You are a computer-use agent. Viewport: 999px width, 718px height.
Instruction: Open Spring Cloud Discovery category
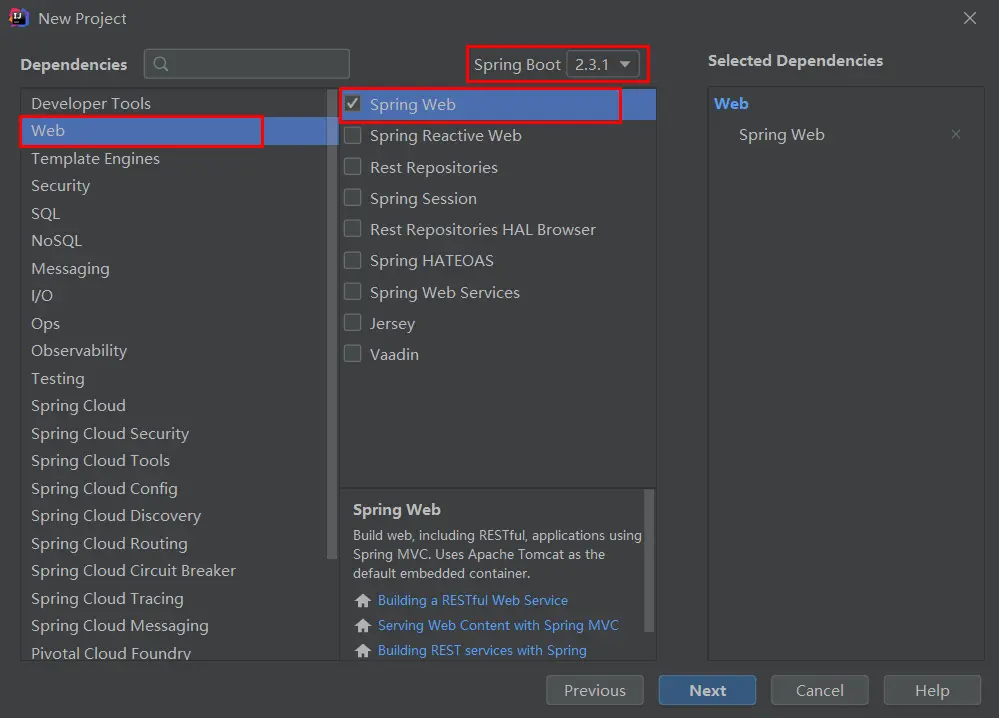[174, 516]
